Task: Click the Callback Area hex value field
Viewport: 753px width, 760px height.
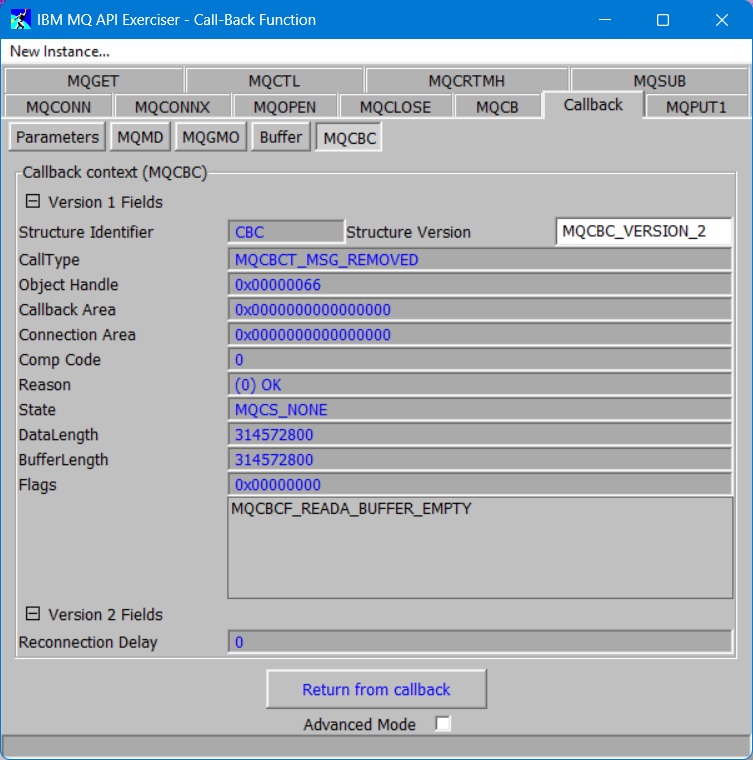Action: click(x=479, y=310)
